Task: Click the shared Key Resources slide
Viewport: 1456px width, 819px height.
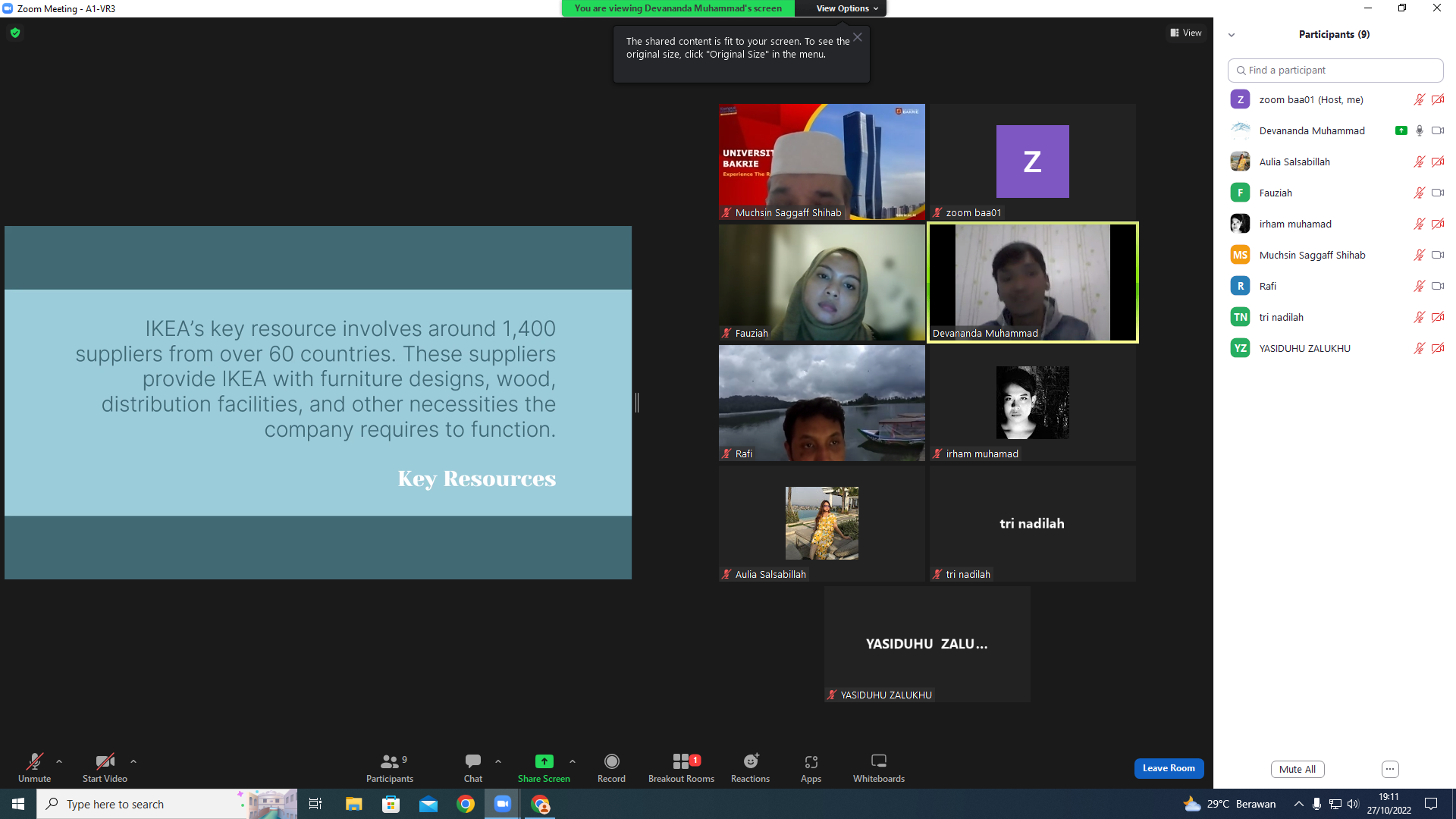Action: 318,403
